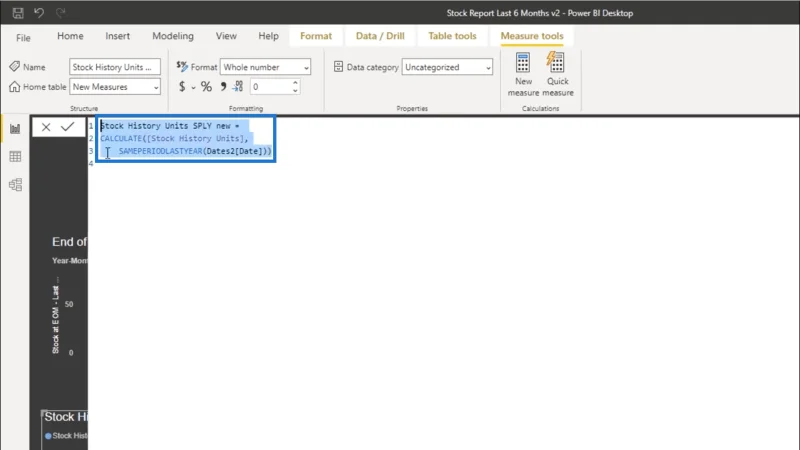
Task: Cancel formula edit with X
Action: click(x=46, y=127)
